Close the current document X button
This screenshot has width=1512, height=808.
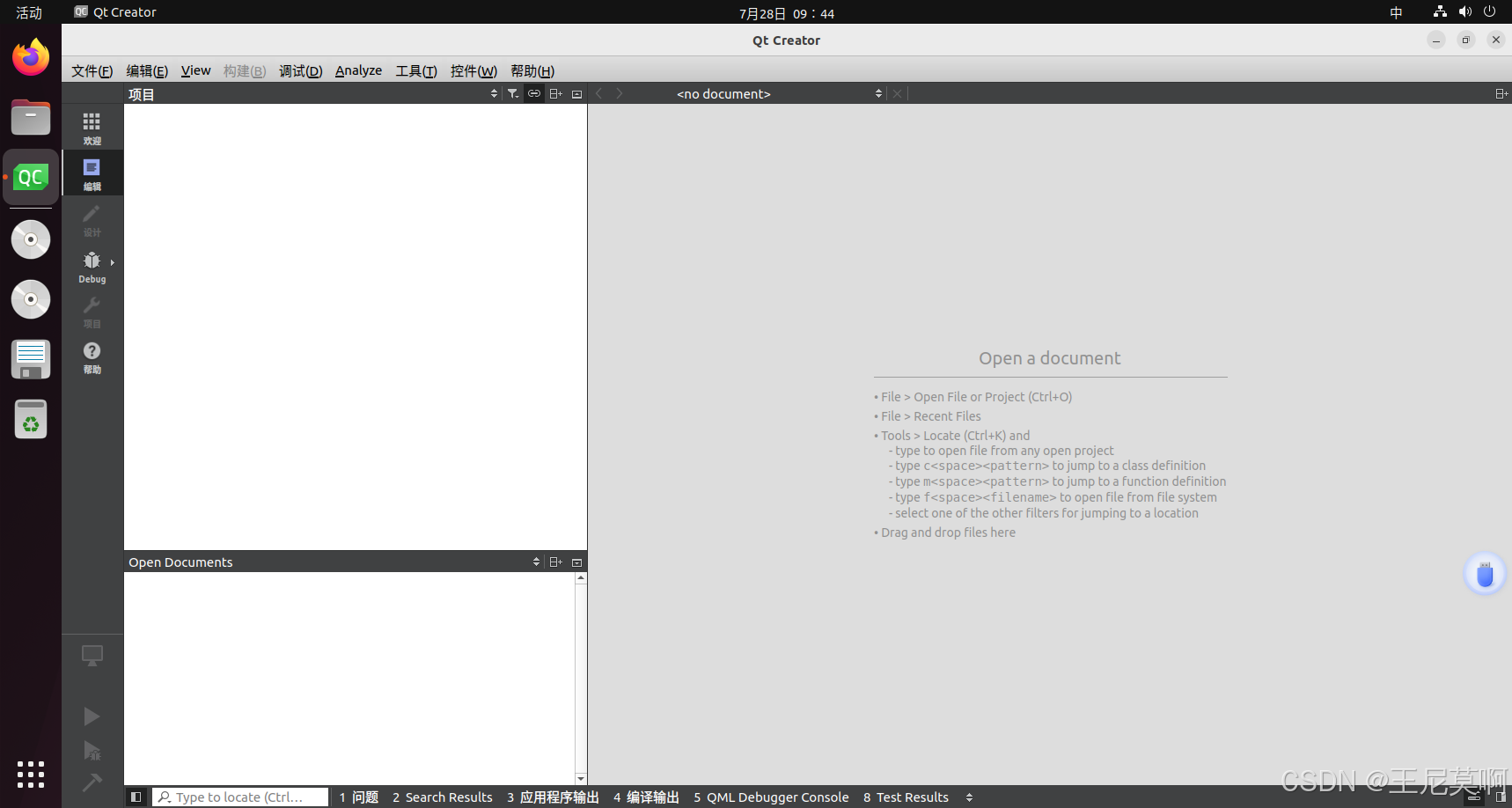(x=897, y=93)
